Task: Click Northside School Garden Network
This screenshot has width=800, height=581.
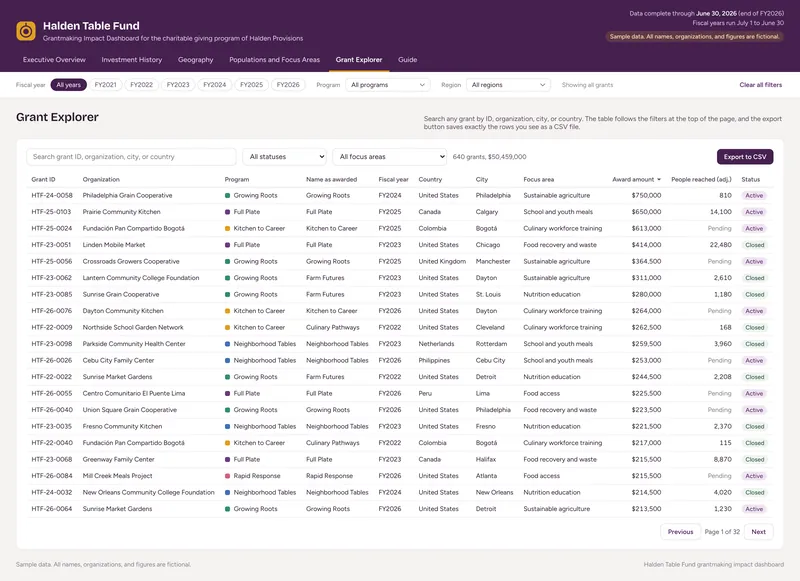Action: [x=133, y=327]
